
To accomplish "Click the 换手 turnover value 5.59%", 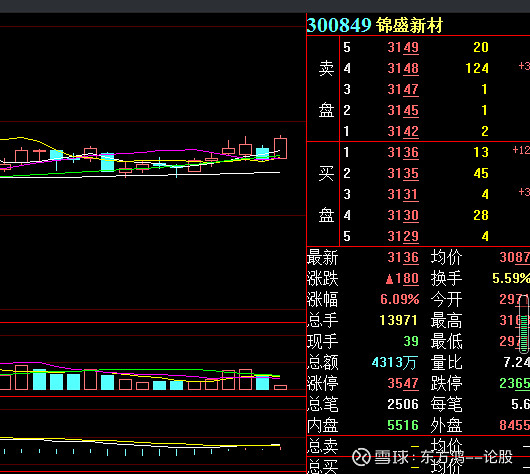I will pos(511,279).
